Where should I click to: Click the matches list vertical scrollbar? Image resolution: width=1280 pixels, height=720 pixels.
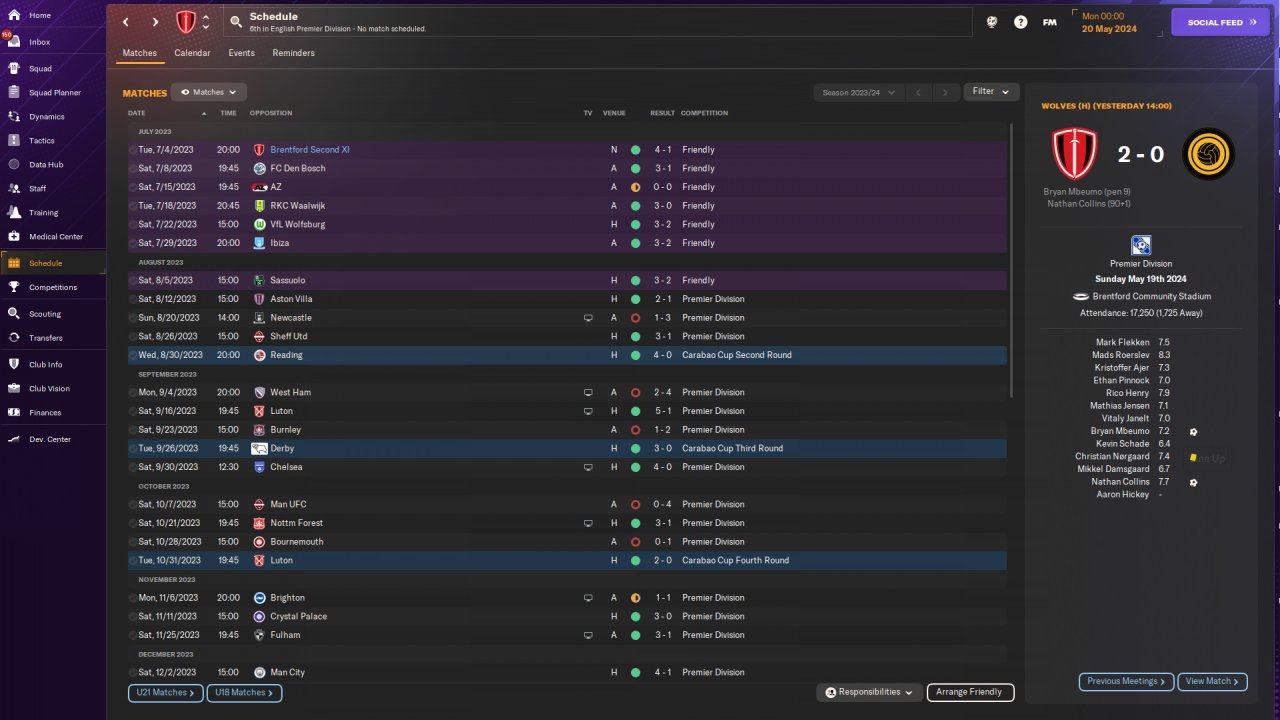(1013, 260)
